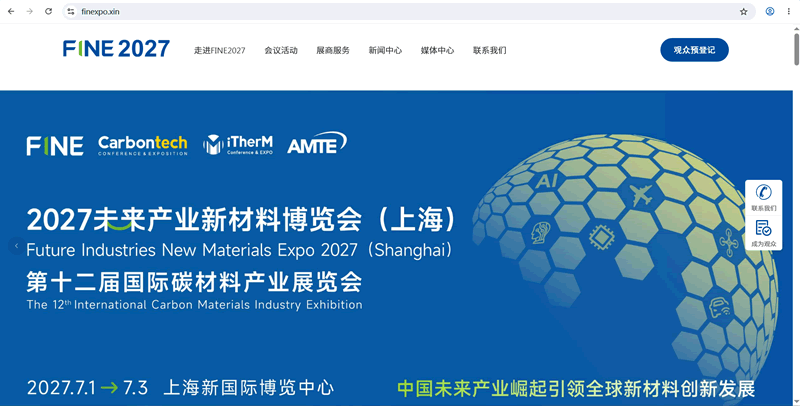The image size is (800, 406).
Task: Click the drone hexagon icon on globe
Action: [729, 242]
